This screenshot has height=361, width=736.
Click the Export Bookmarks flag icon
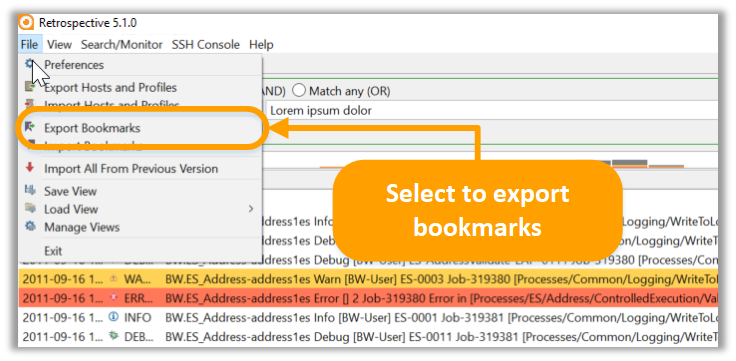click(x=30, y=126)
